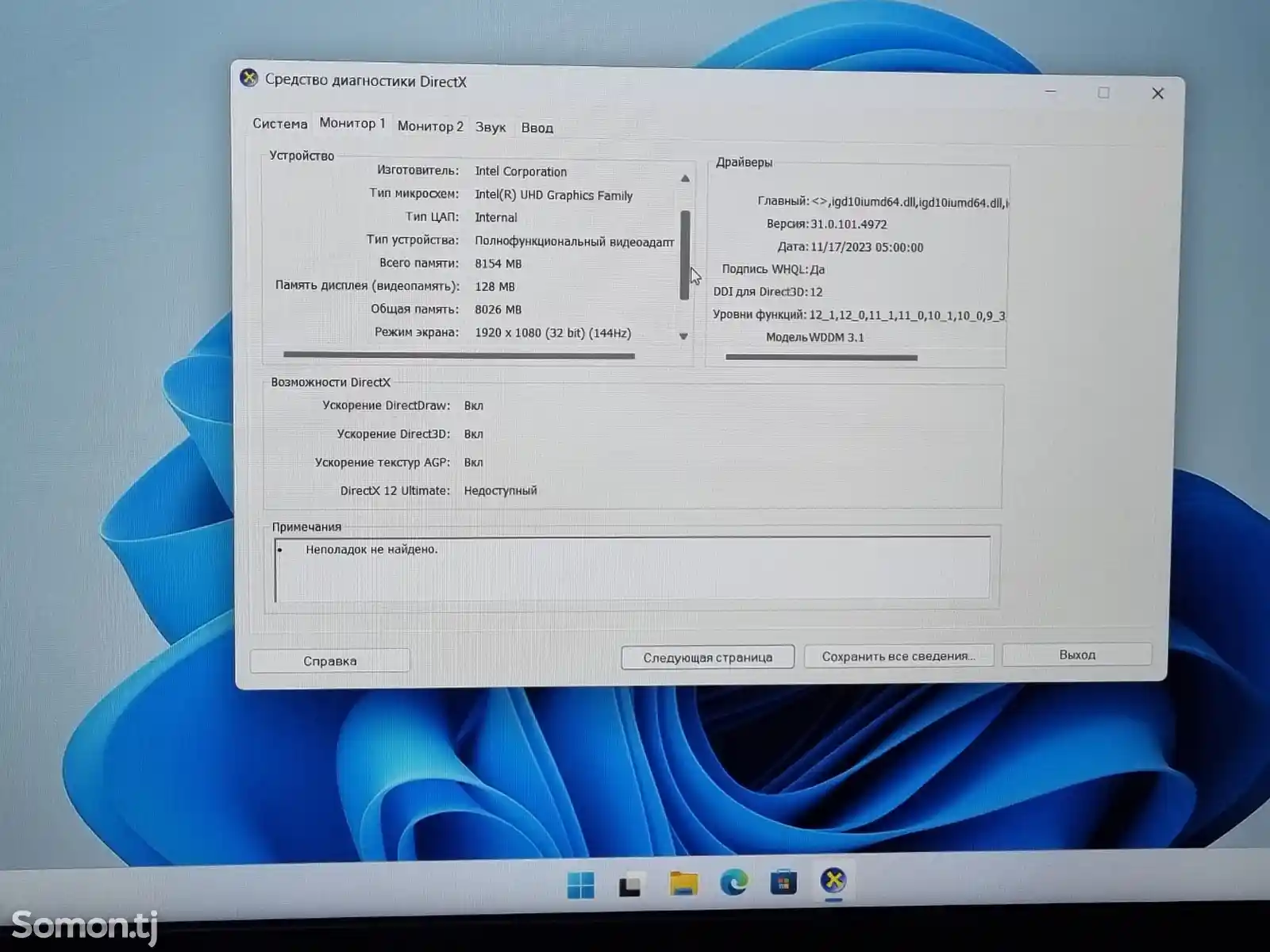Select "Intel(R) UHD Graphics Family" value
This screenshot has width=1270, height=952.
click(x=553, y=195)
